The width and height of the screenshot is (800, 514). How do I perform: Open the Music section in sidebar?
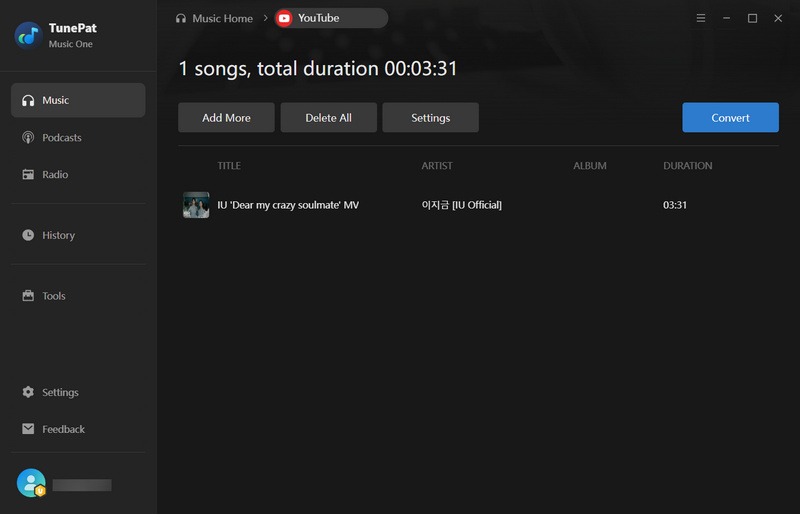click(x=78, y=100)
